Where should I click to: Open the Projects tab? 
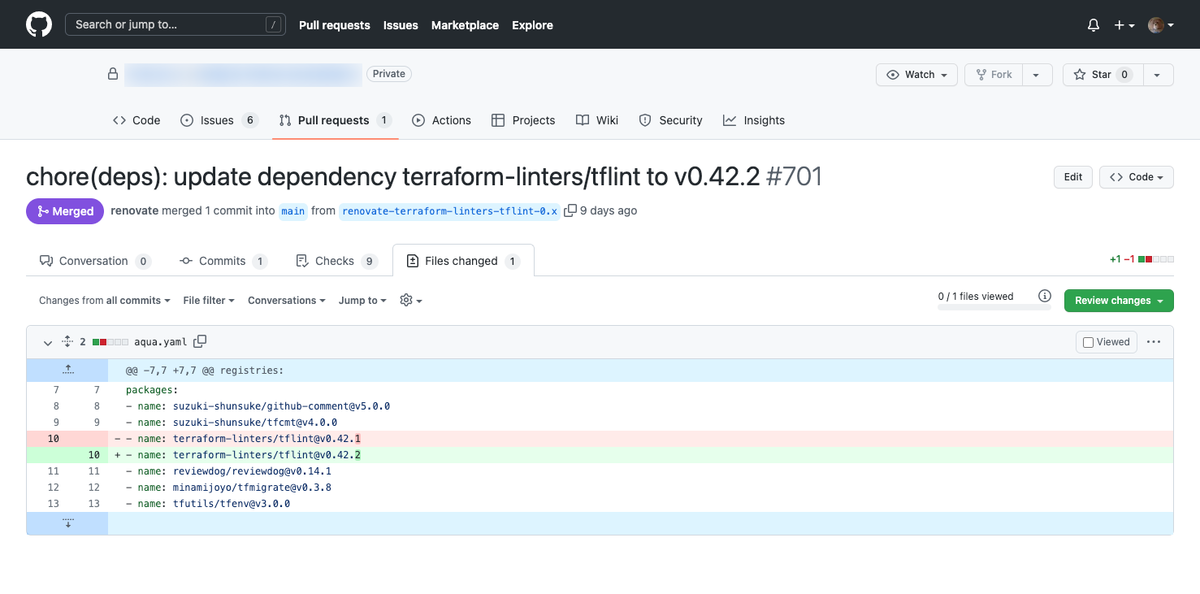pos(523,120)
